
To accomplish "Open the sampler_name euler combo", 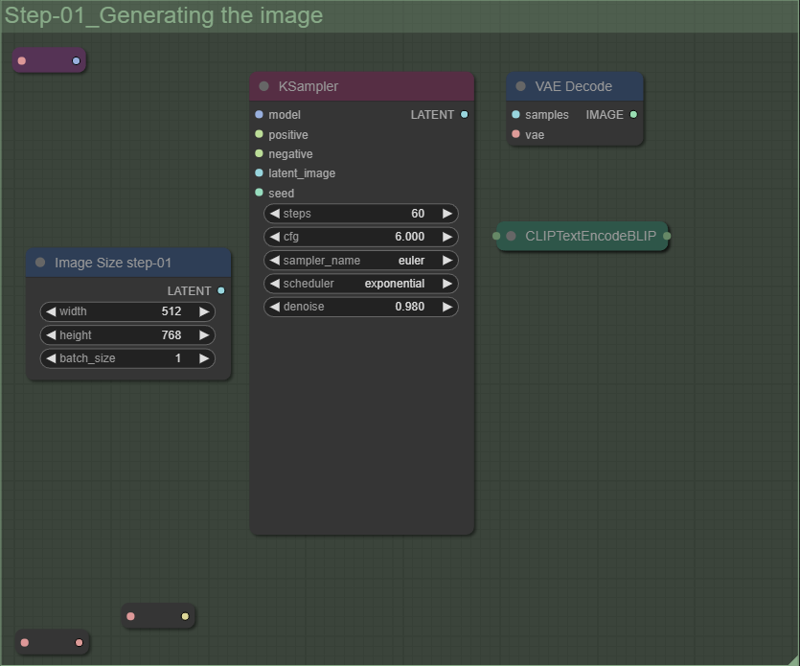I will click(x=361, y=260).
